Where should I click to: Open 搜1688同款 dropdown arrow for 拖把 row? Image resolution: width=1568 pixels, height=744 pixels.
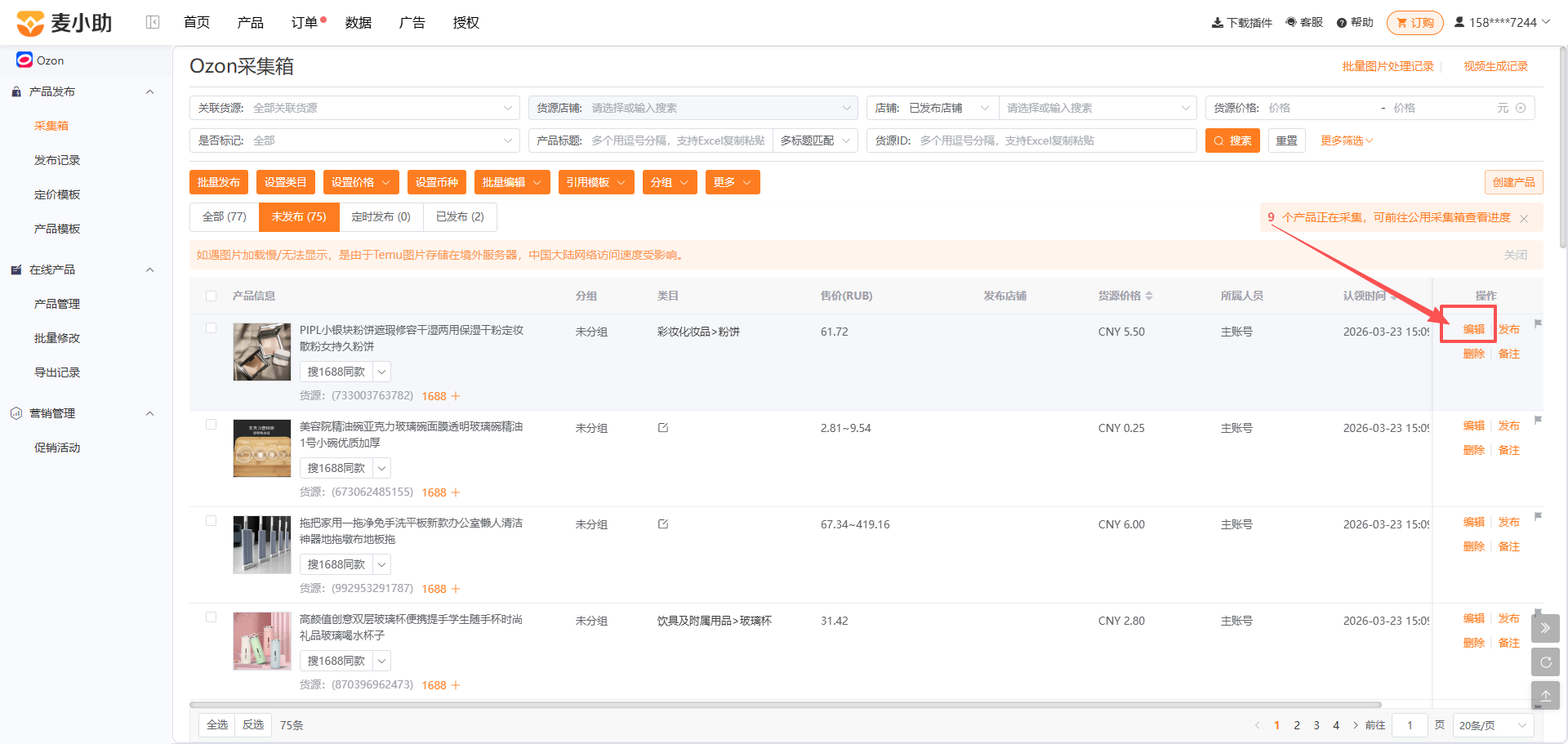coord(381,564)
